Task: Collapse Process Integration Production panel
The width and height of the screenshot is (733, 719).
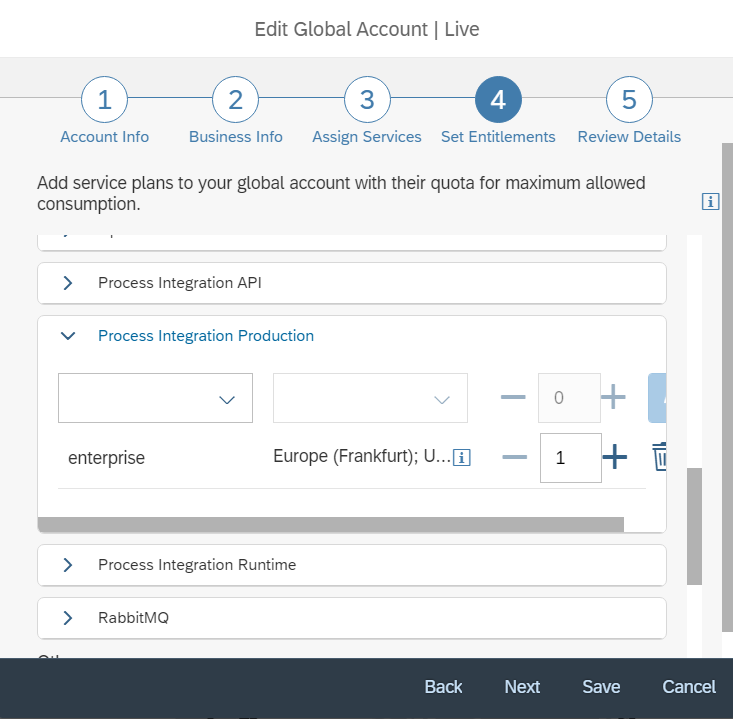Action: point(68,336)
